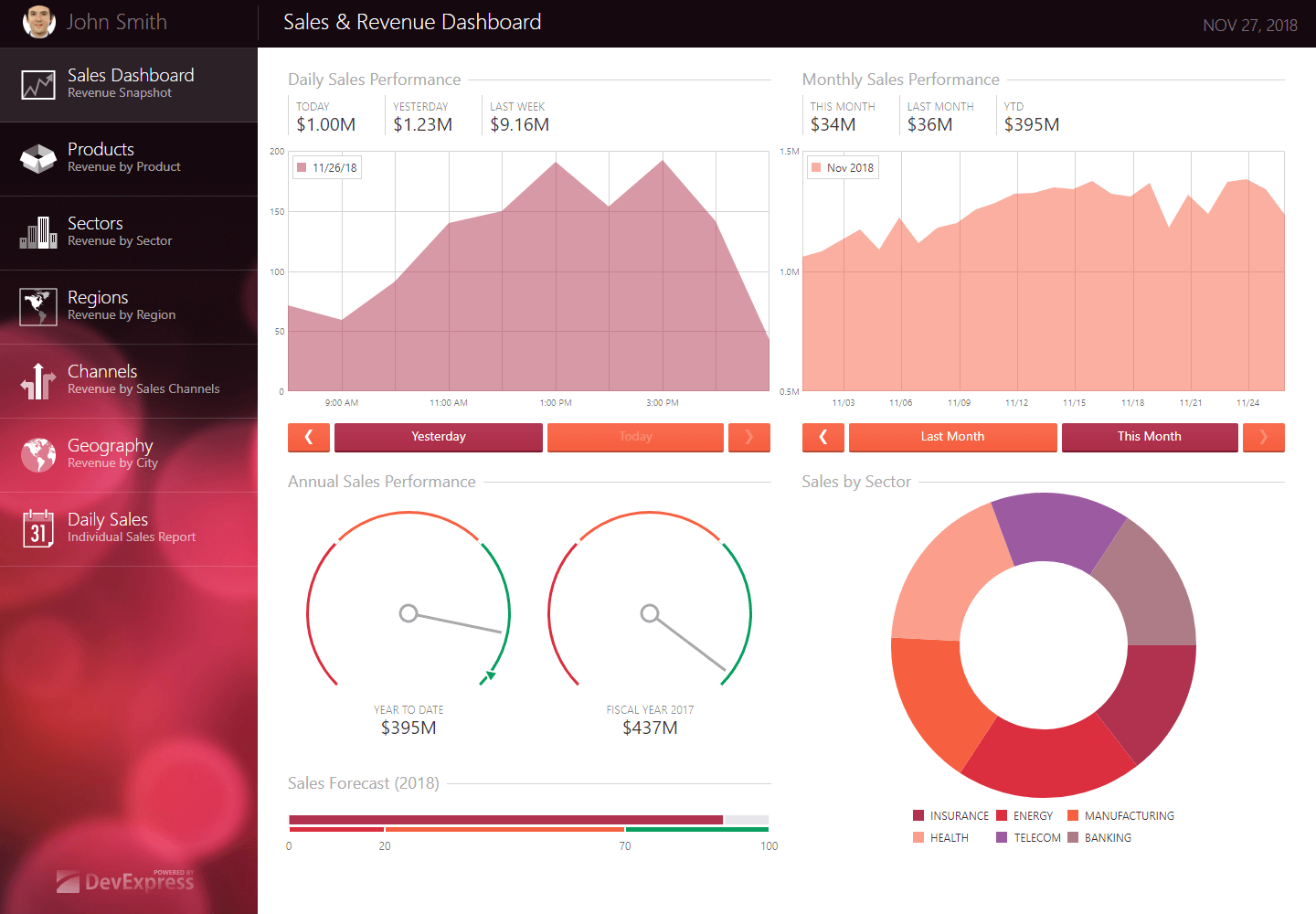
Task: Advance month using right chevron
Action: point(1264,437)
